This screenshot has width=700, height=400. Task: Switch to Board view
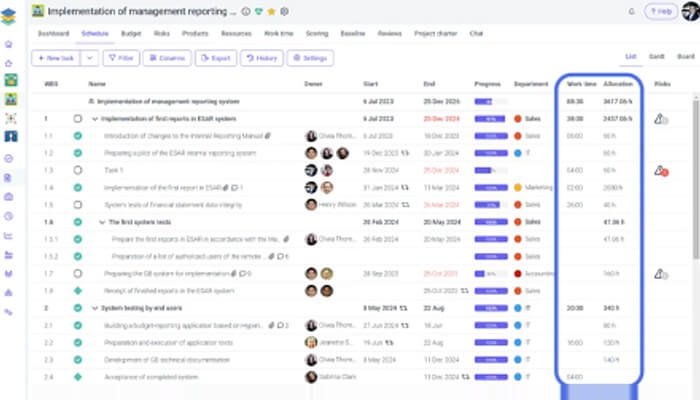[x=685, y=57]
